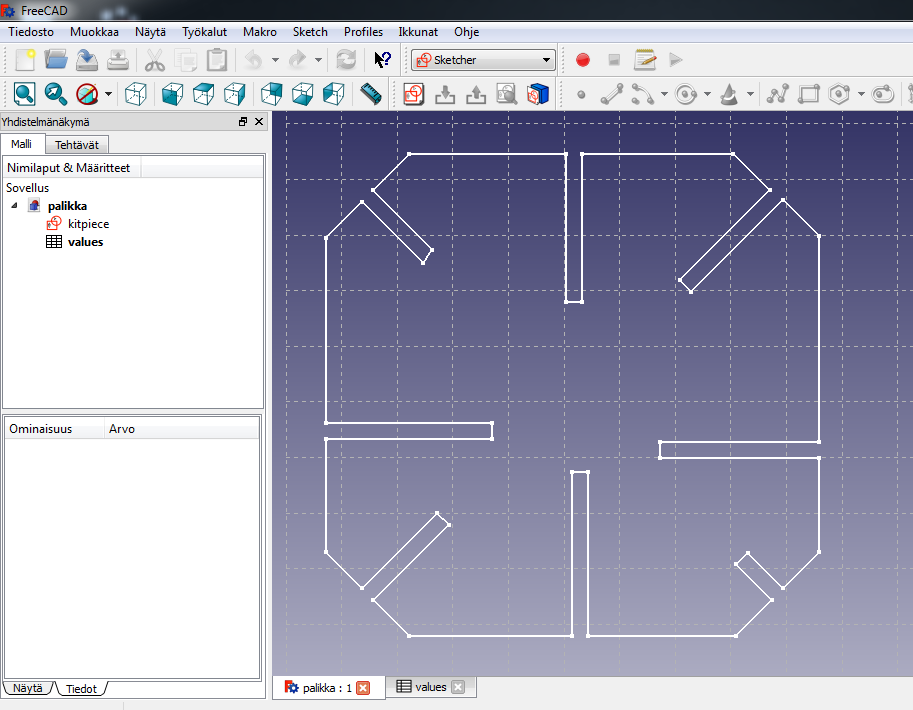Expand the draw style dropdown arrow

[x=108, y=94]
